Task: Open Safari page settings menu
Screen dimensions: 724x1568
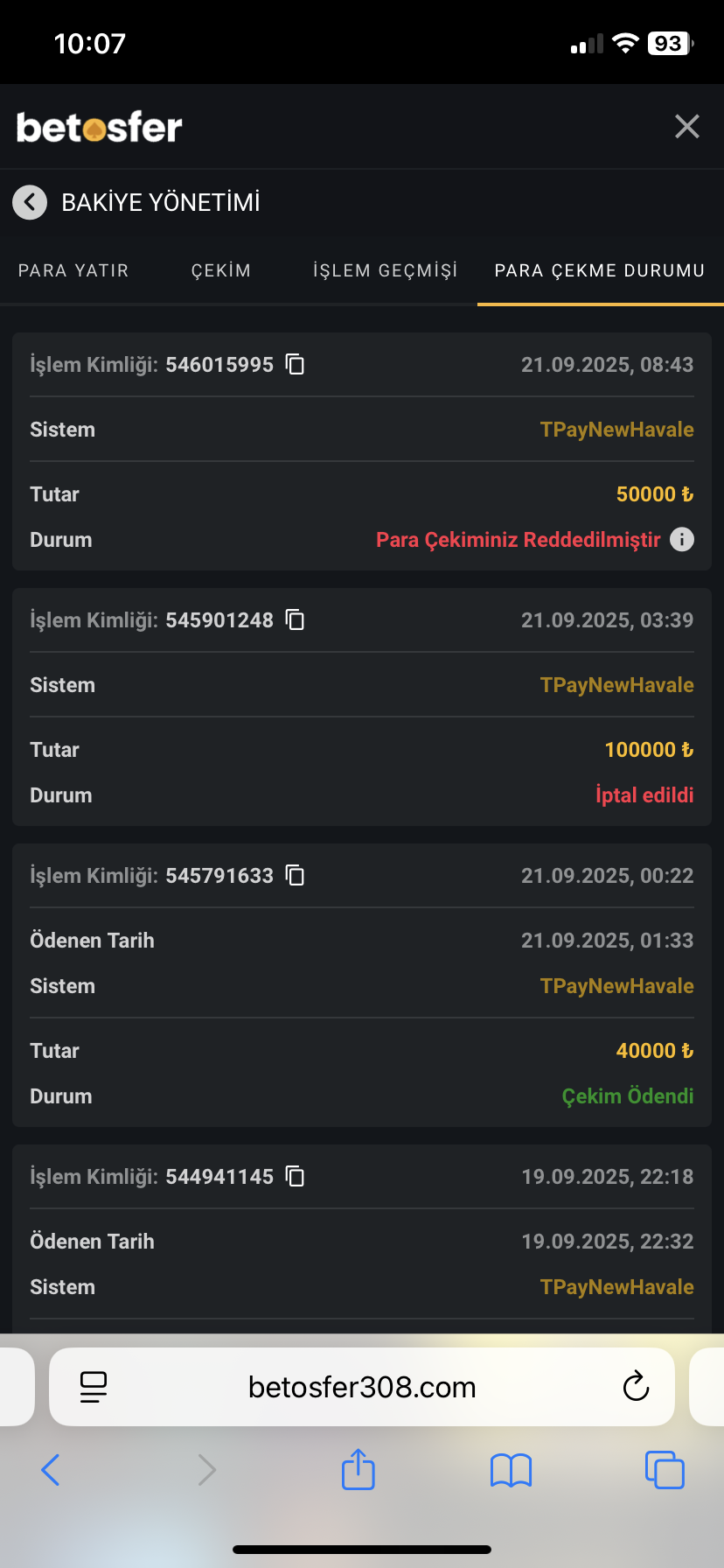Action: (x=94, y=1387)
